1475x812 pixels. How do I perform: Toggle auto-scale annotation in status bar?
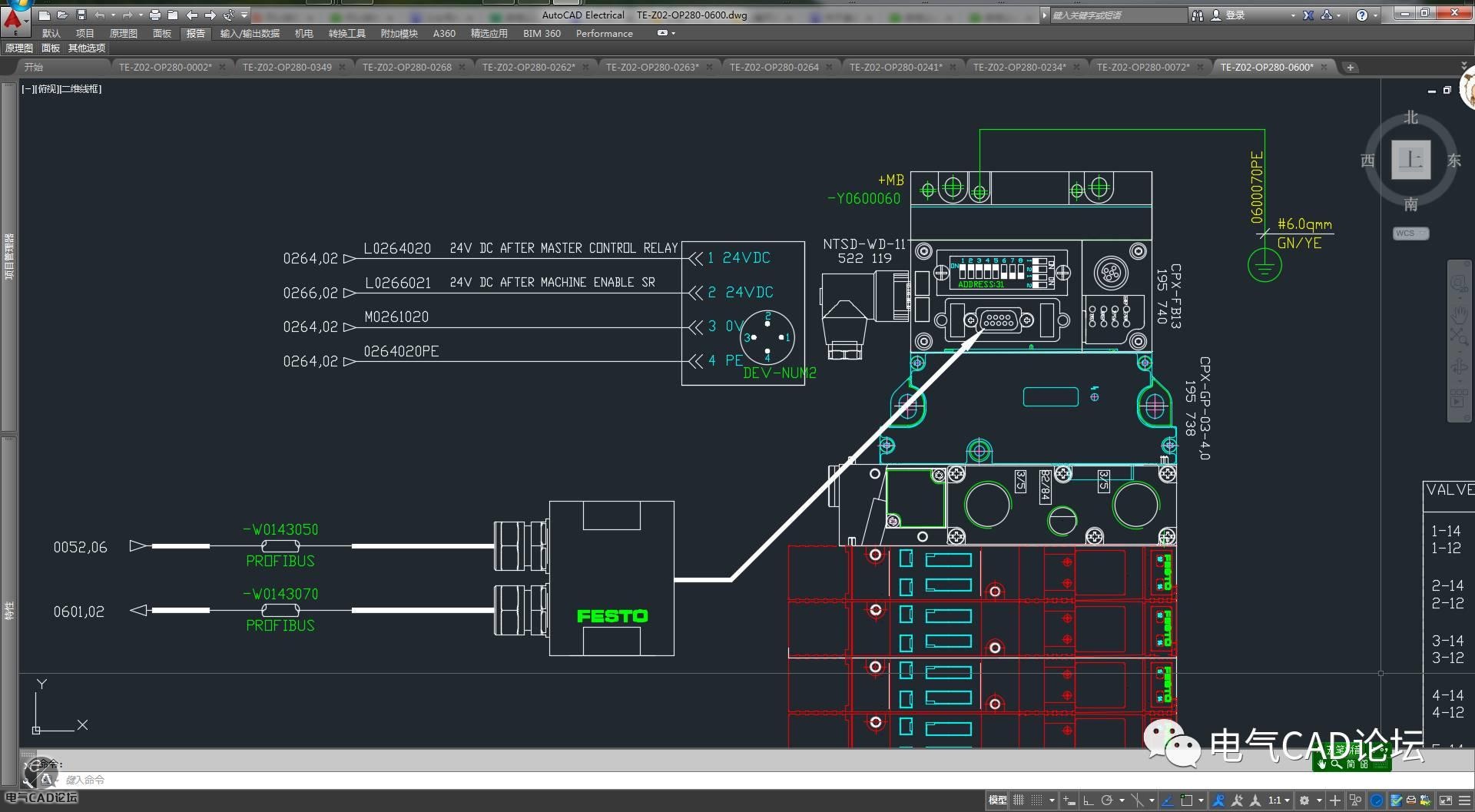tap(1237, 800)
